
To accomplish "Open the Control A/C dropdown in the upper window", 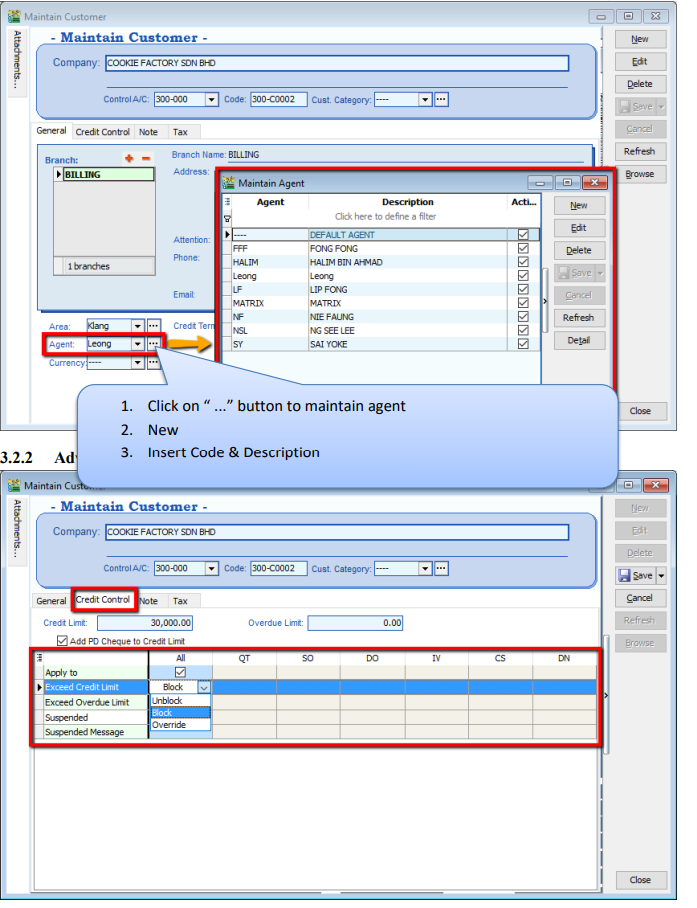I will [211, 99].
